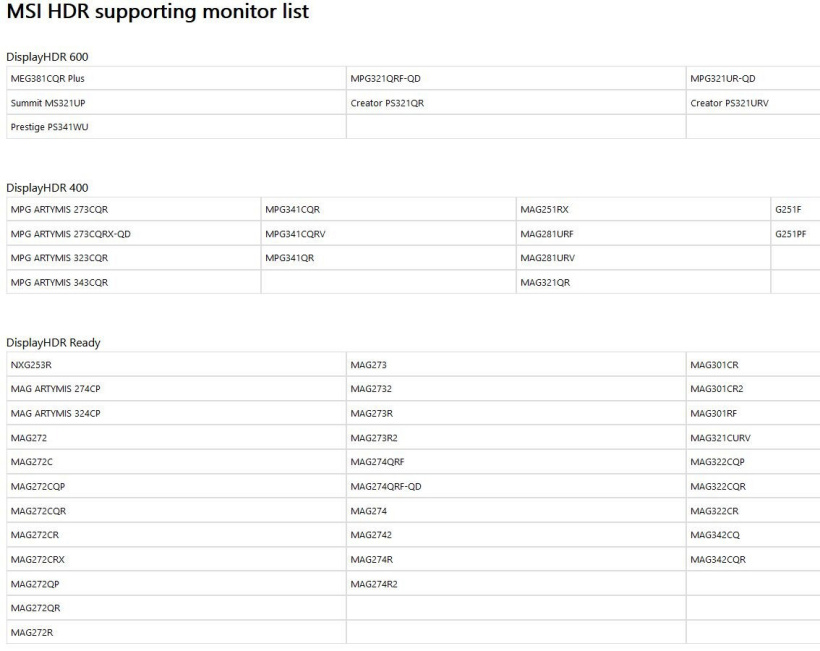Viewport: 820px width, 651px height.
Task: Click the DisplayHDR Ready section label
Action: tap(54, 343)
